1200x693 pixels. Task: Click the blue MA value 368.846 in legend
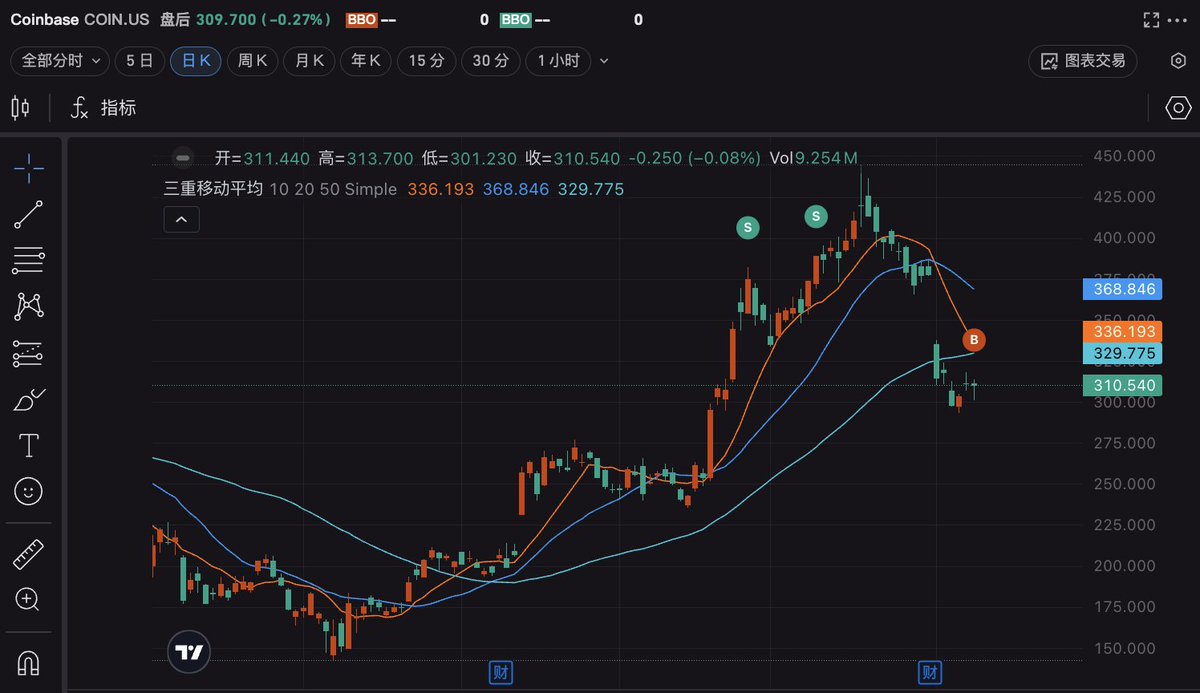coord(516,188)
